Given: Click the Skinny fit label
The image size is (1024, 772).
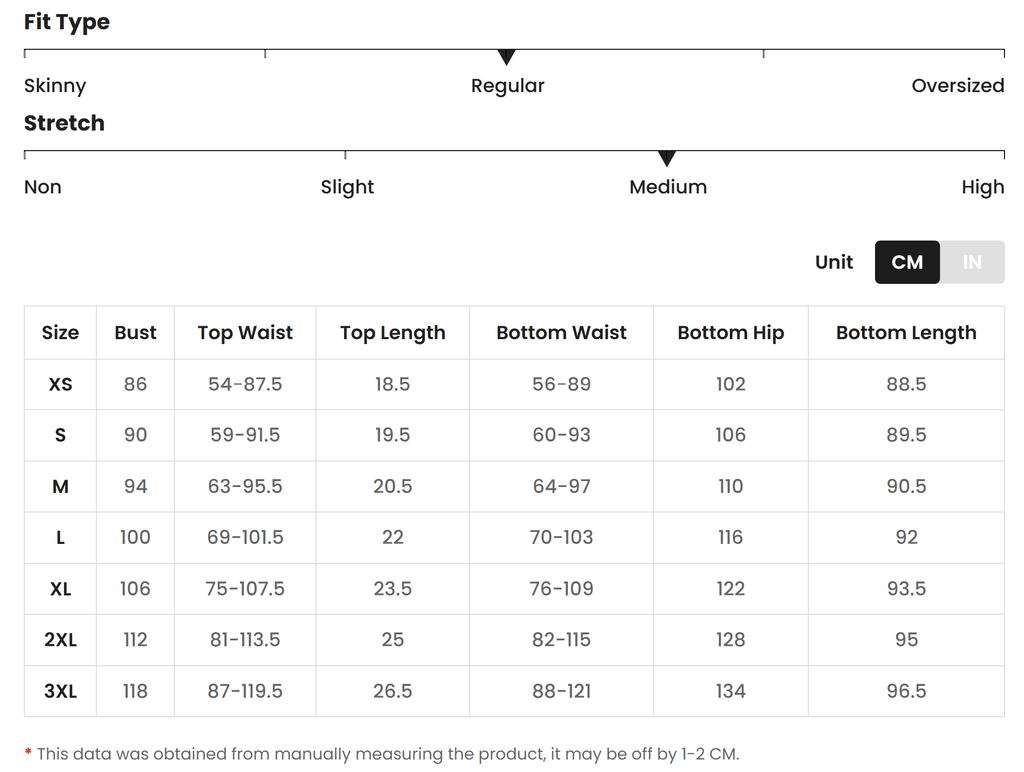Looking at the screenshot, I should coord(55,86).
